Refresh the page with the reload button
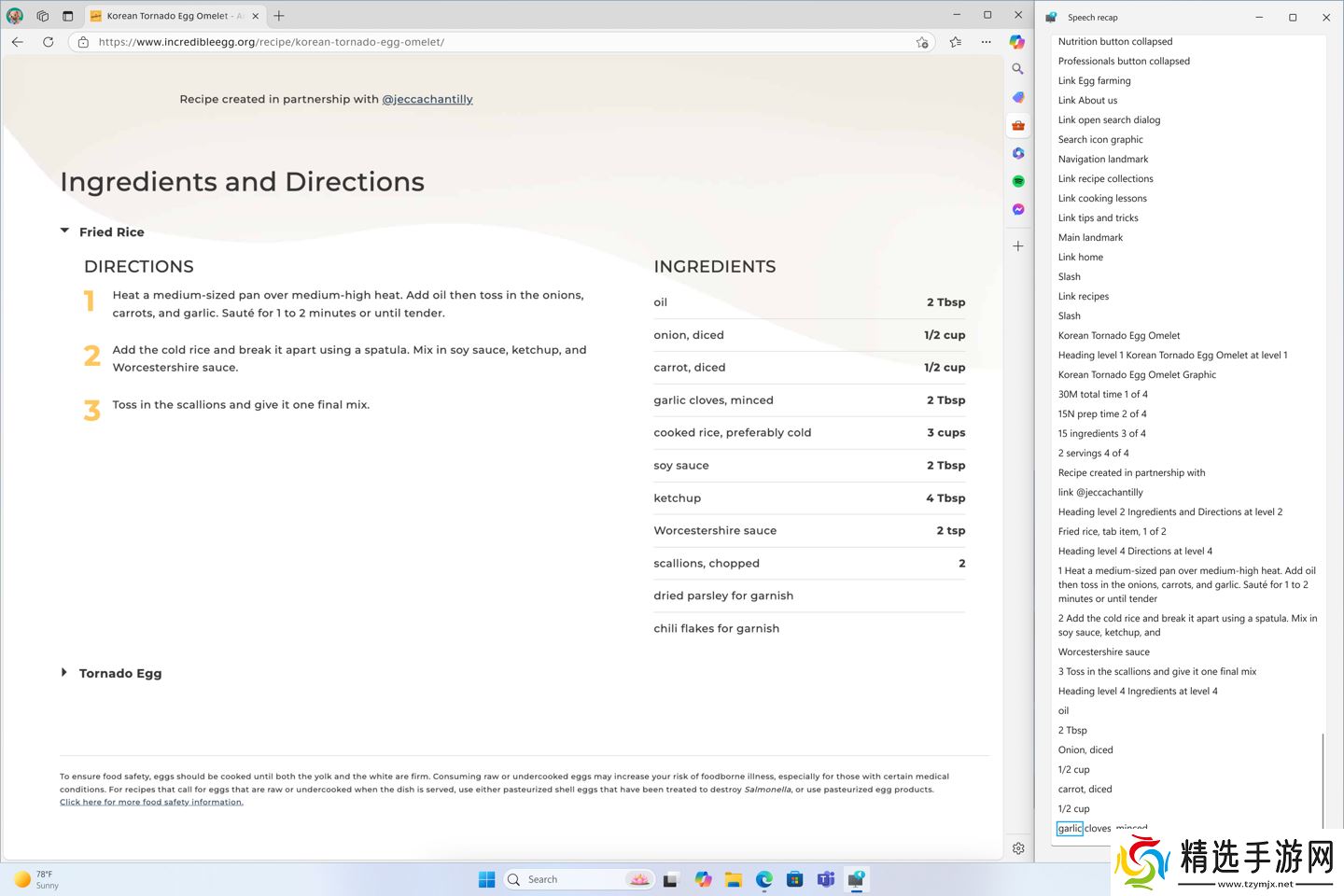The width and height of the screenshot is (1344, 896). tap(49, 42)
